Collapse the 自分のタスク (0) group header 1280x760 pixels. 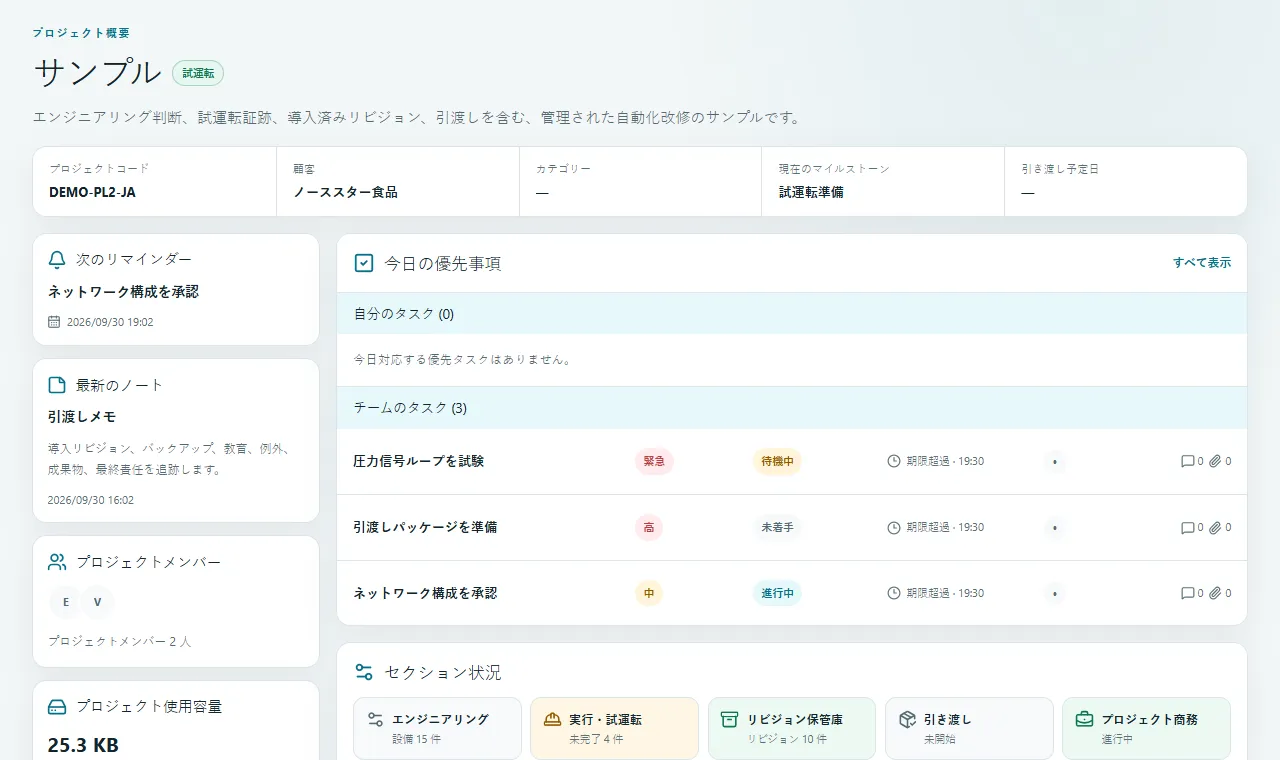792,313
